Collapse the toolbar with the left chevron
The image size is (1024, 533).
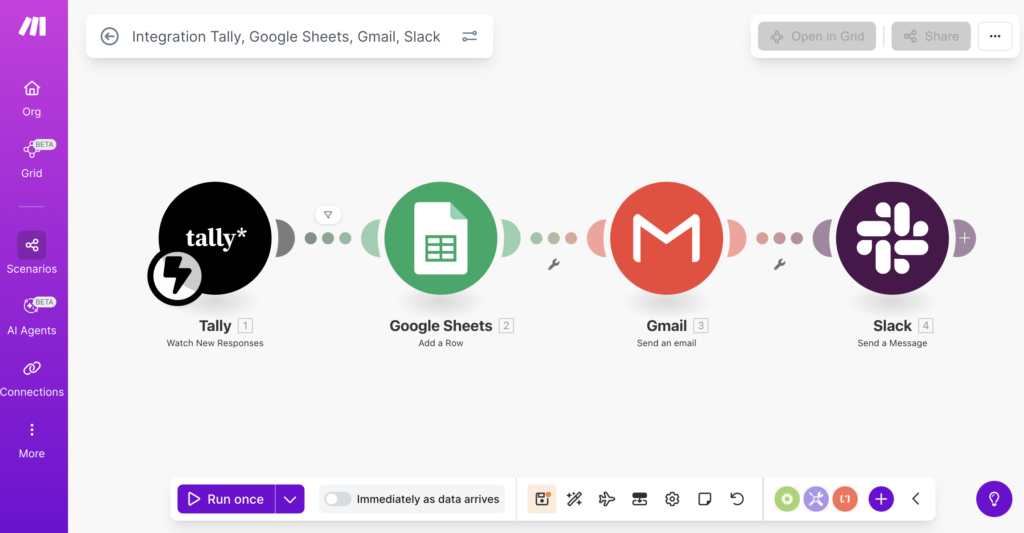click(x=915, y=499)
